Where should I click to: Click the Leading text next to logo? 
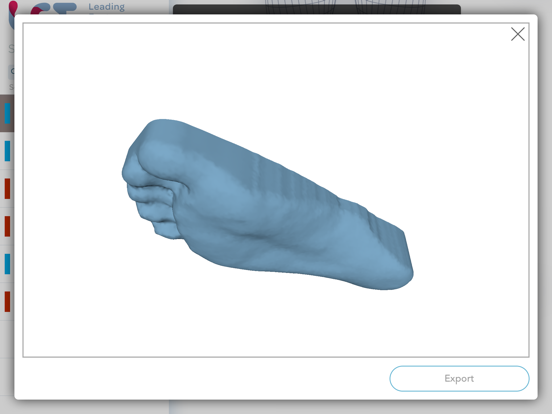106,7
